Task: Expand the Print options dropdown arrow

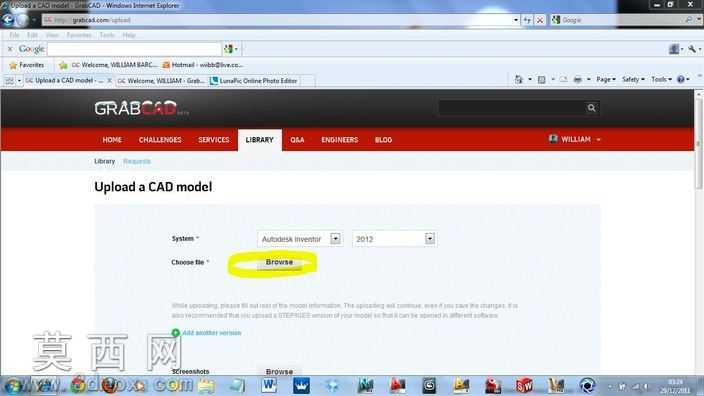Action: 589,79
